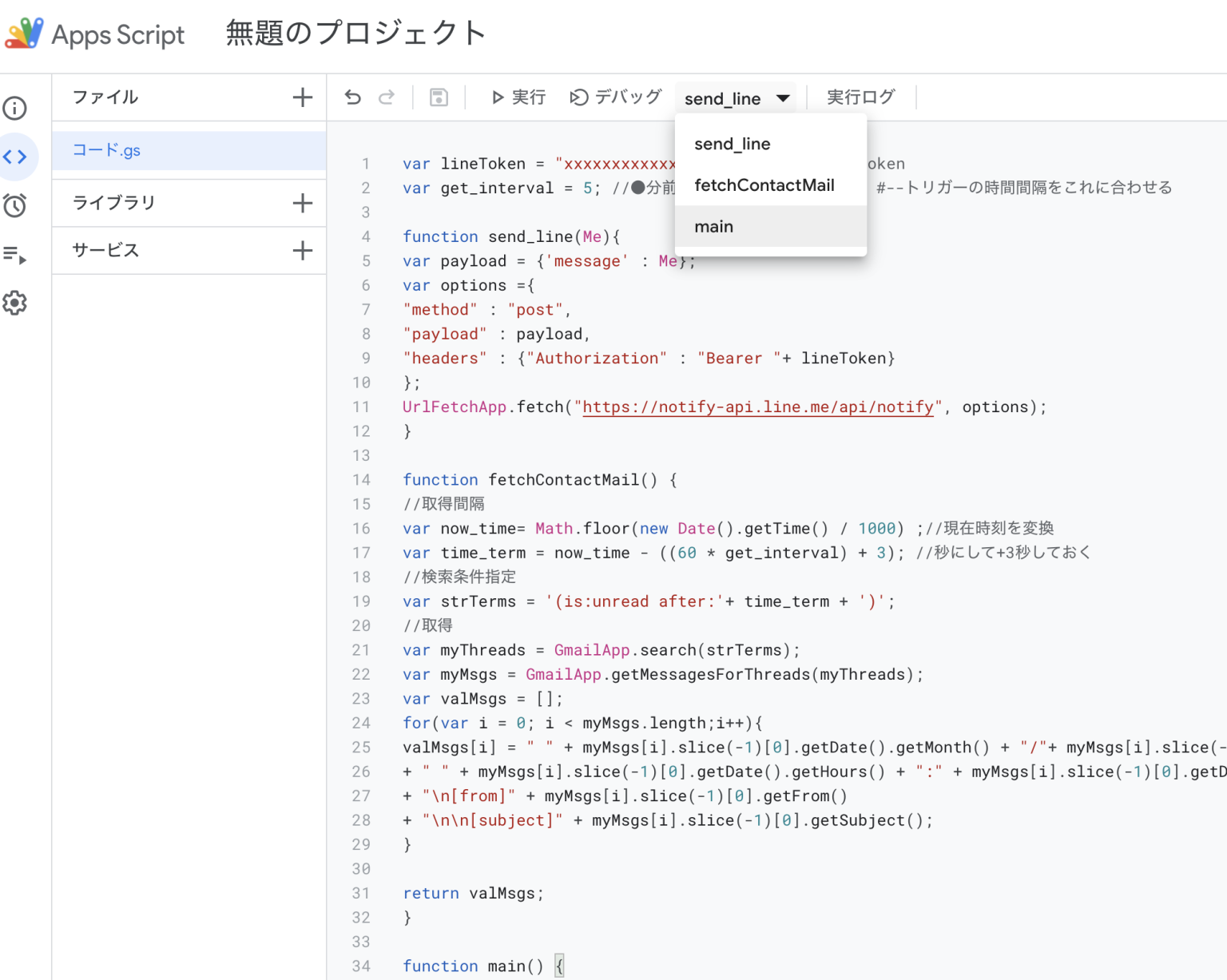Add a library using its plus icon
The height and width of the screenshot is (980, 1227).
tap(302, 202)
